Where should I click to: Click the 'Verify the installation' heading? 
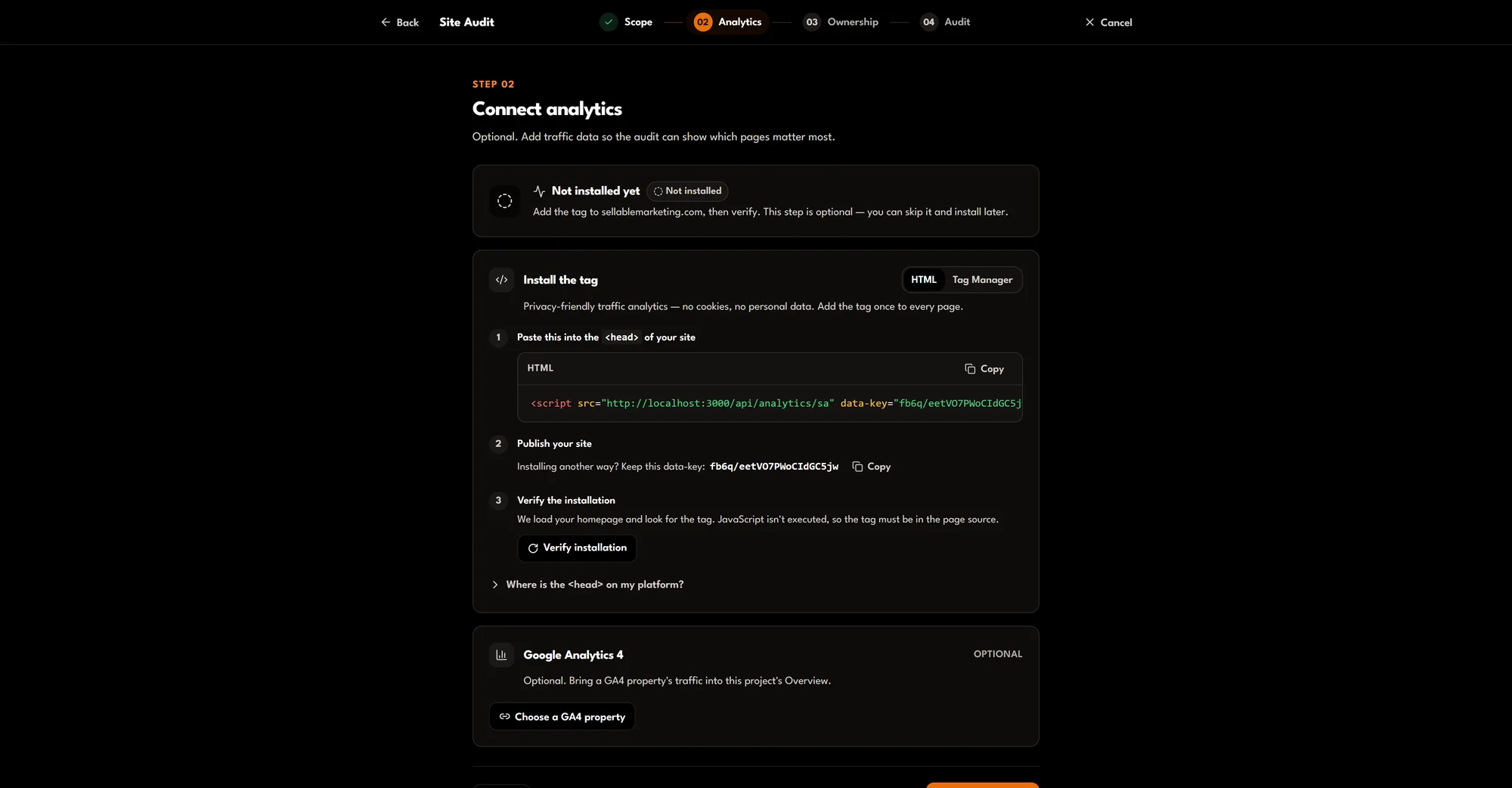coord(566,501)
